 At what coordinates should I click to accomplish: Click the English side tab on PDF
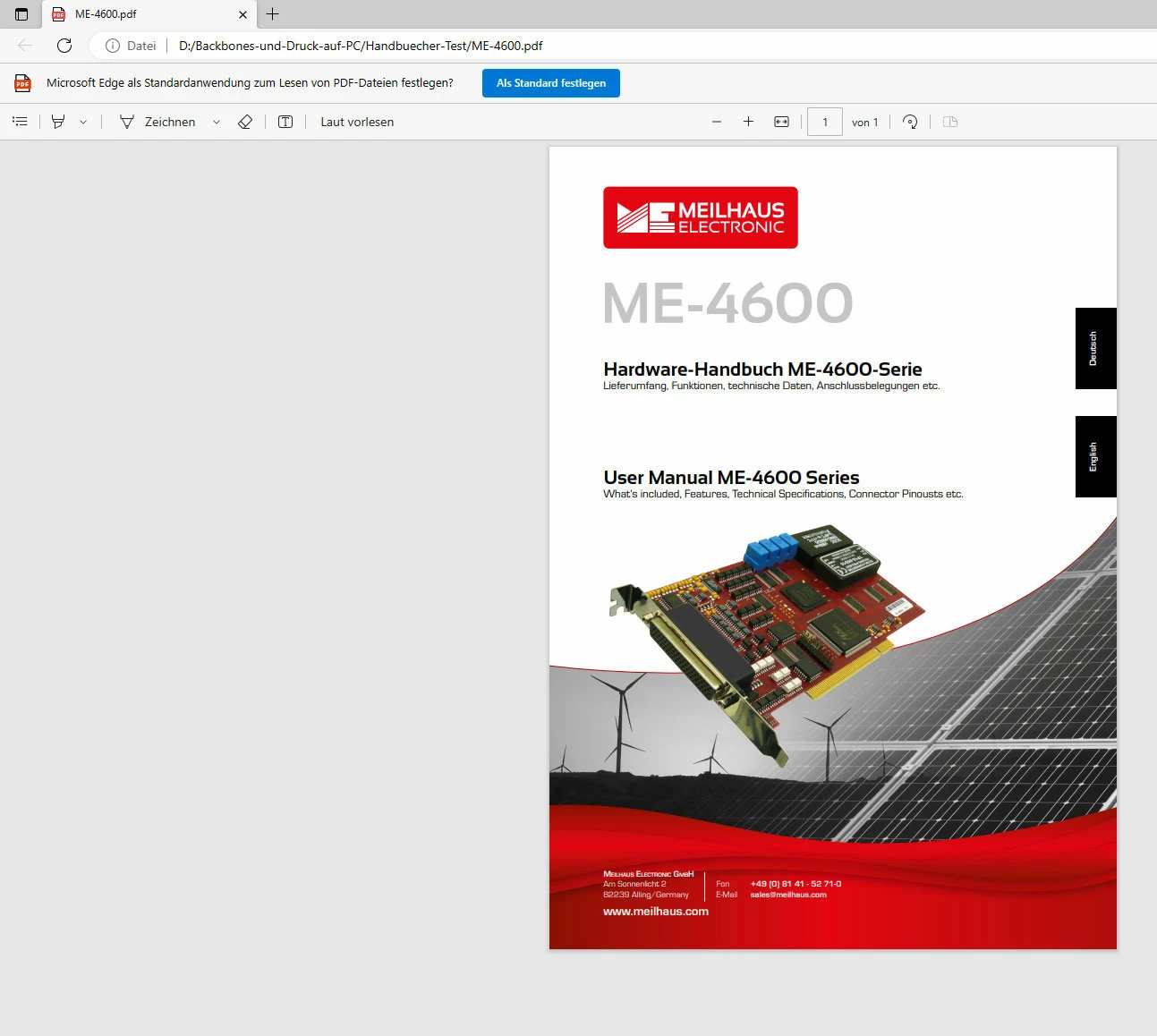(x=1095, y=456)
